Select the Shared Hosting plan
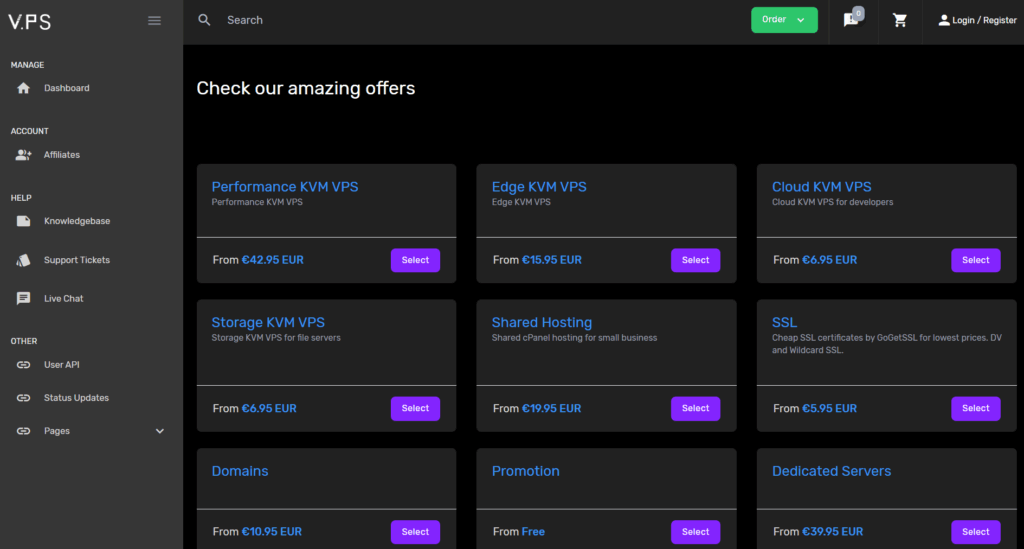The image size is (1024, 549). (696, 408)
